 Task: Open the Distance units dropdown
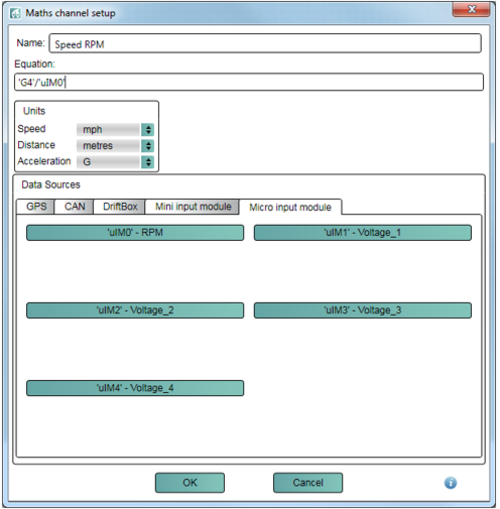(x=115, y=146)
